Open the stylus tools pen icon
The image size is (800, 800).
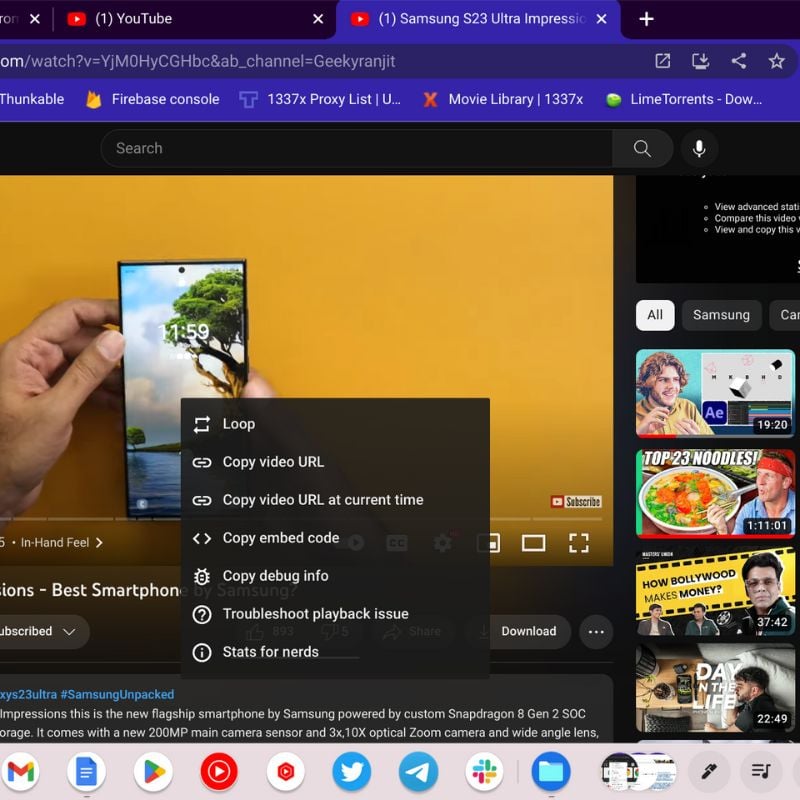tap(708, 771)
